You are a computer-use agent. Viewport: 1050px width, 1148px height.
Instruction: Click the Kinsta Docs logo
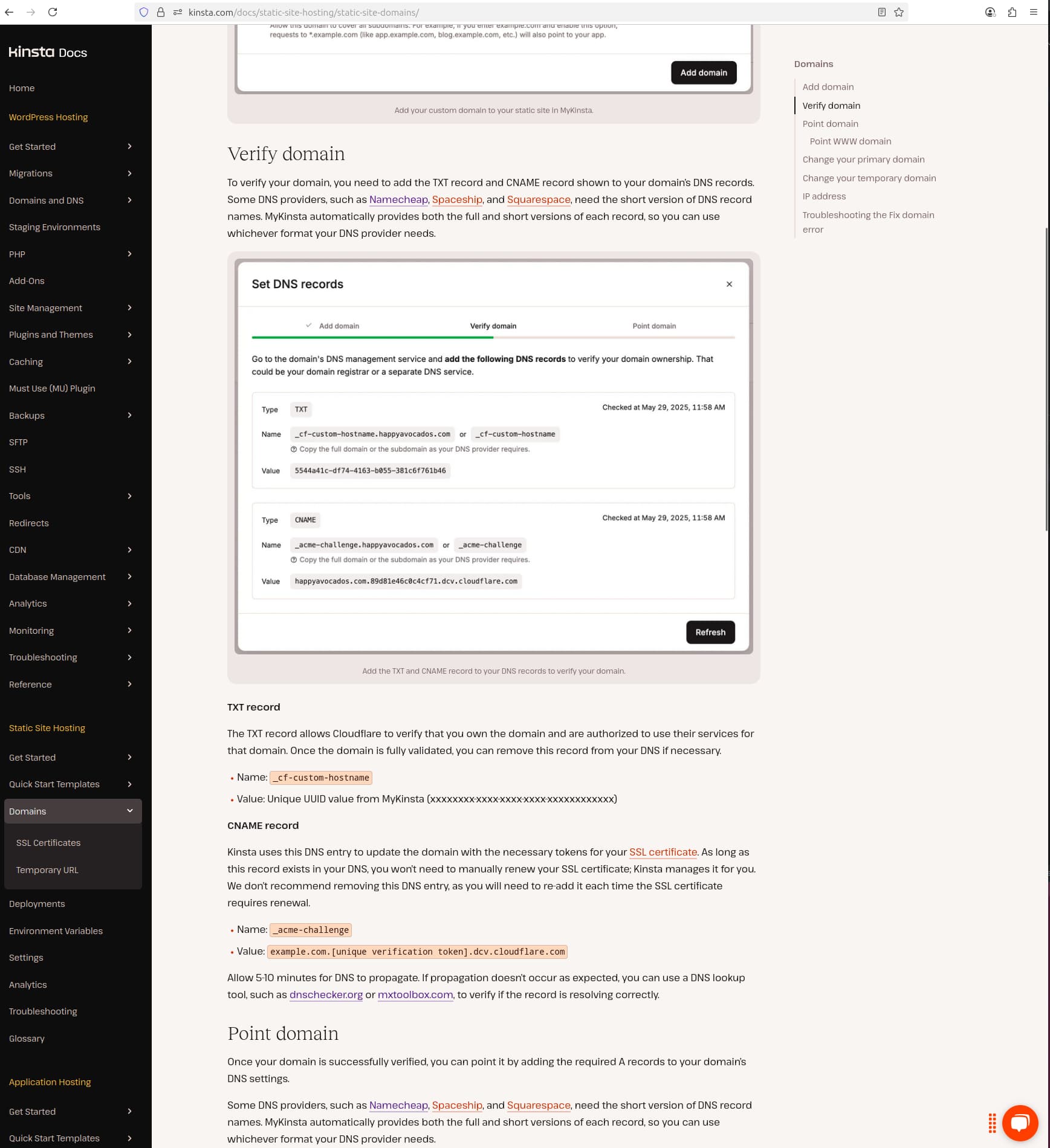click(x=48, y=53)
